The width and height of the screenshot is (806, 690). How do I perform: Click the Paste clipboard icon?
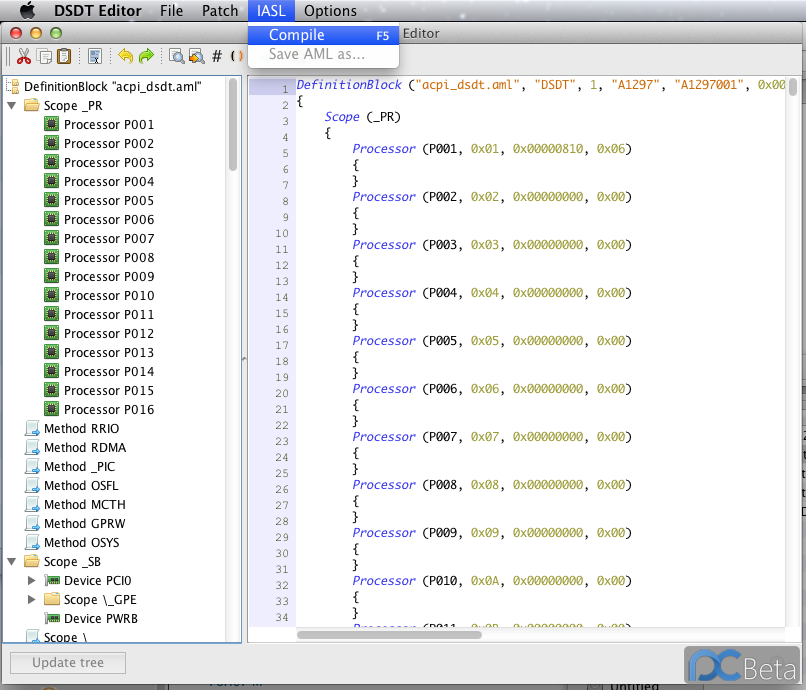coord(64,56)
